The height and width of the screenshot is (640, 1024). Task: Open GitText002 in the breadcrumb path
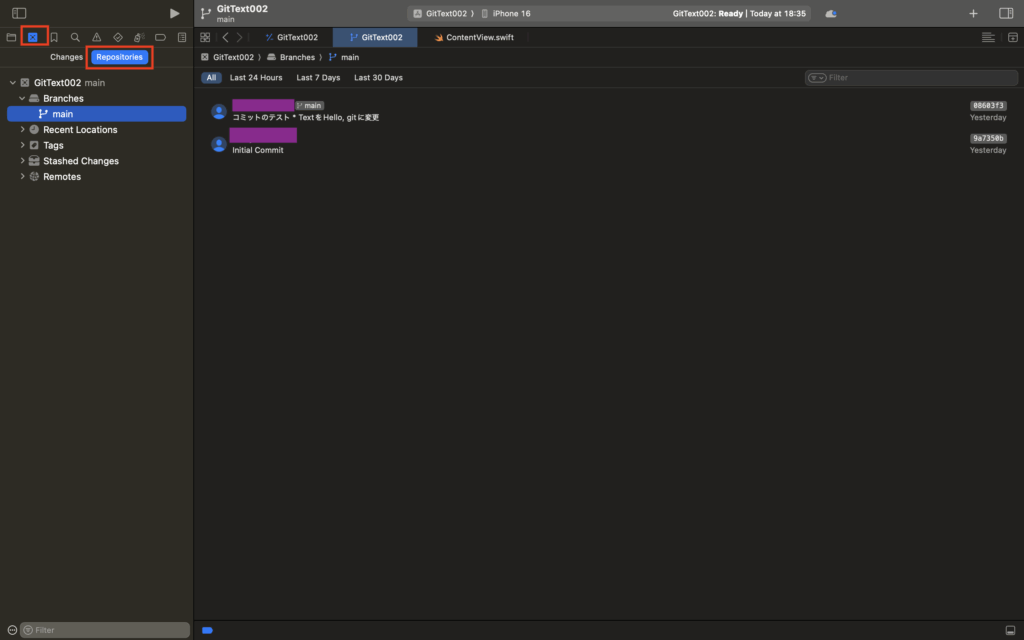pos(227,57)
